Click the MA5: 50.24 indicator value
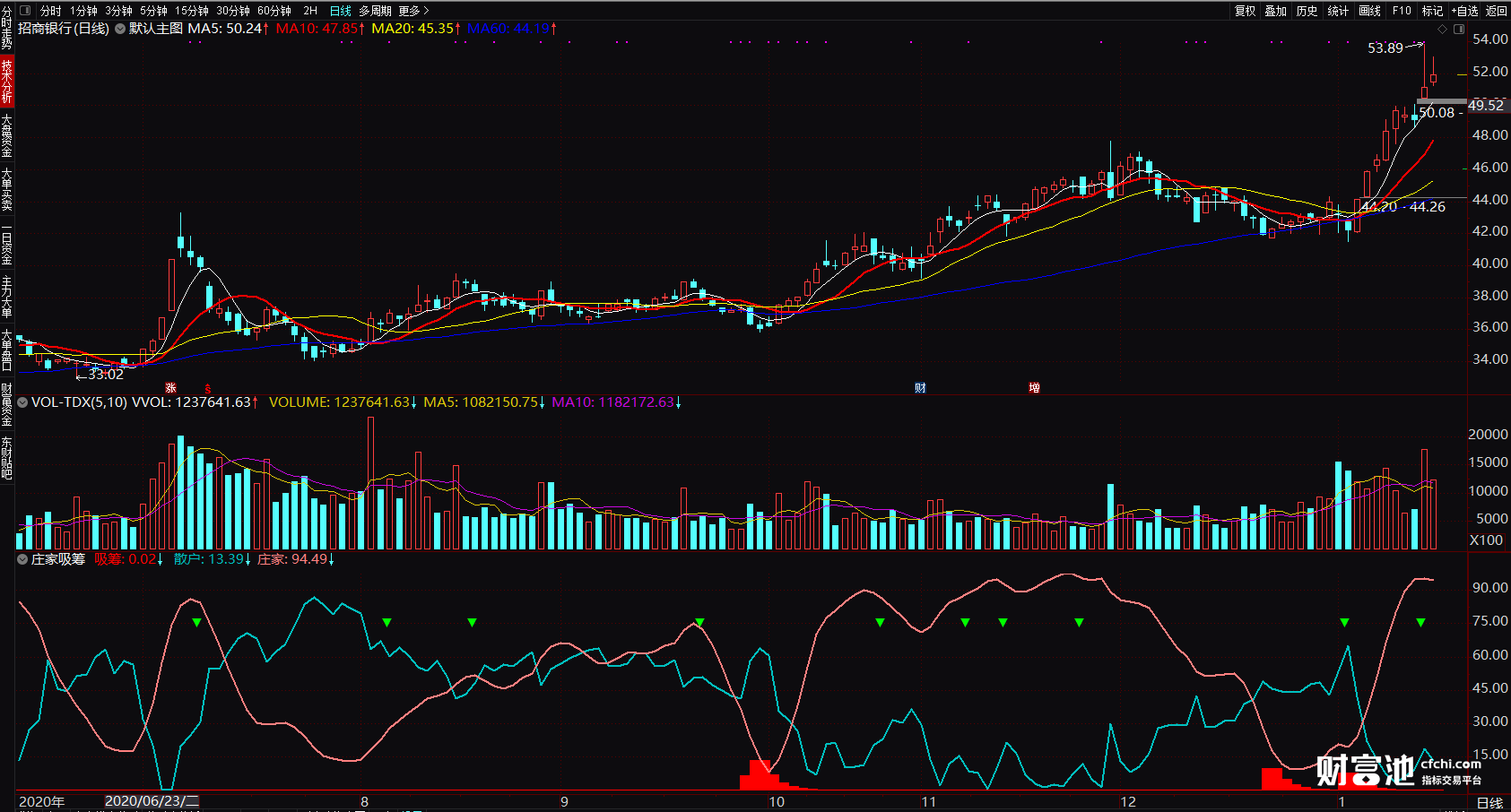This screenshot has width=1511, height=812. click(228, 29)
